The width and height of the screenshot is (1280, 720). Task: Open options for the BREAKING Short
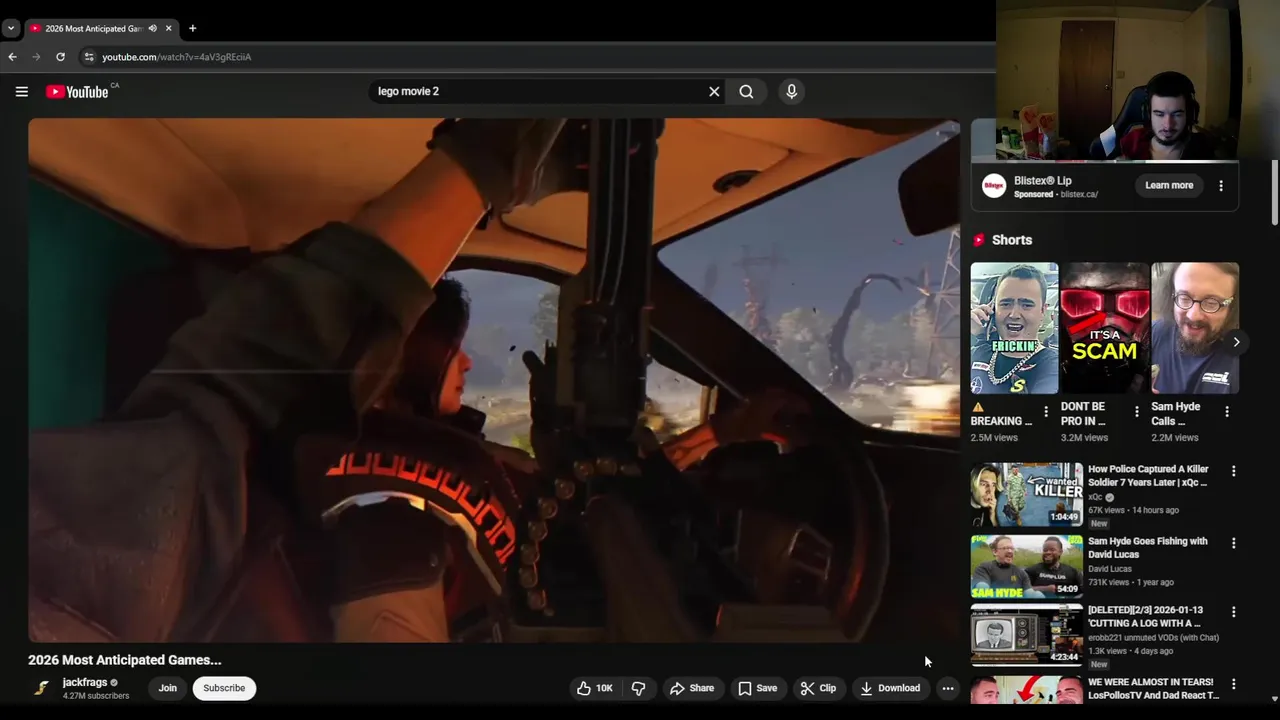pyautogui.click(x=1046, y=411)
